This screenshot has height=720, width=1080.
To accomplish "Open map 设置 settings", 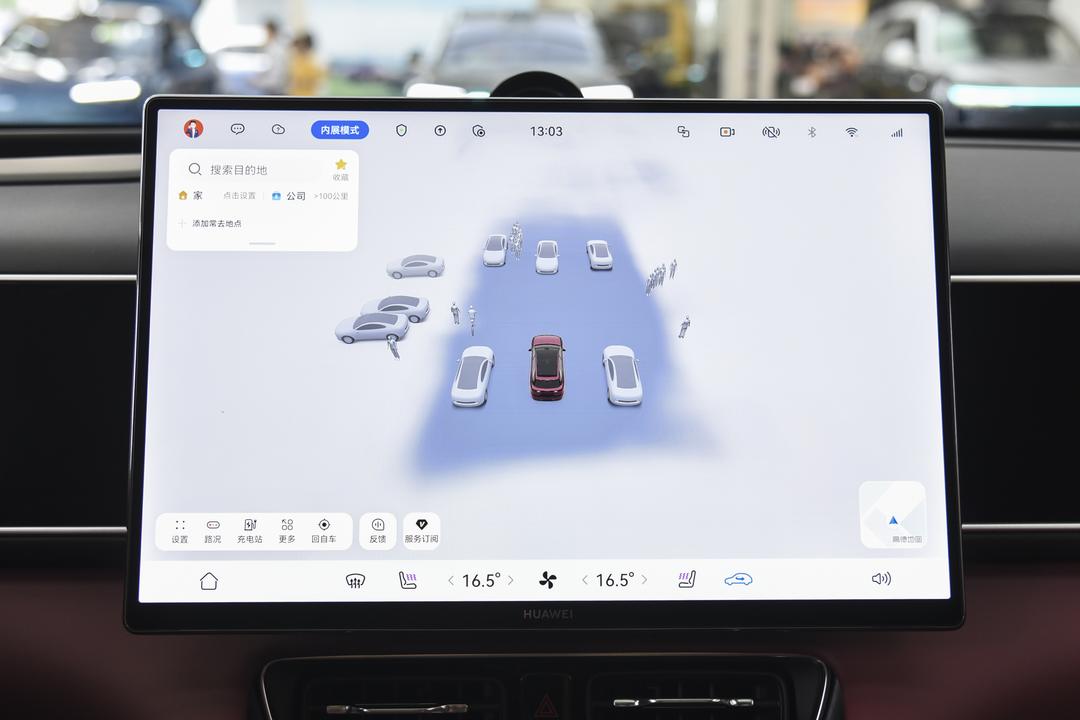I will click(180, 531).
